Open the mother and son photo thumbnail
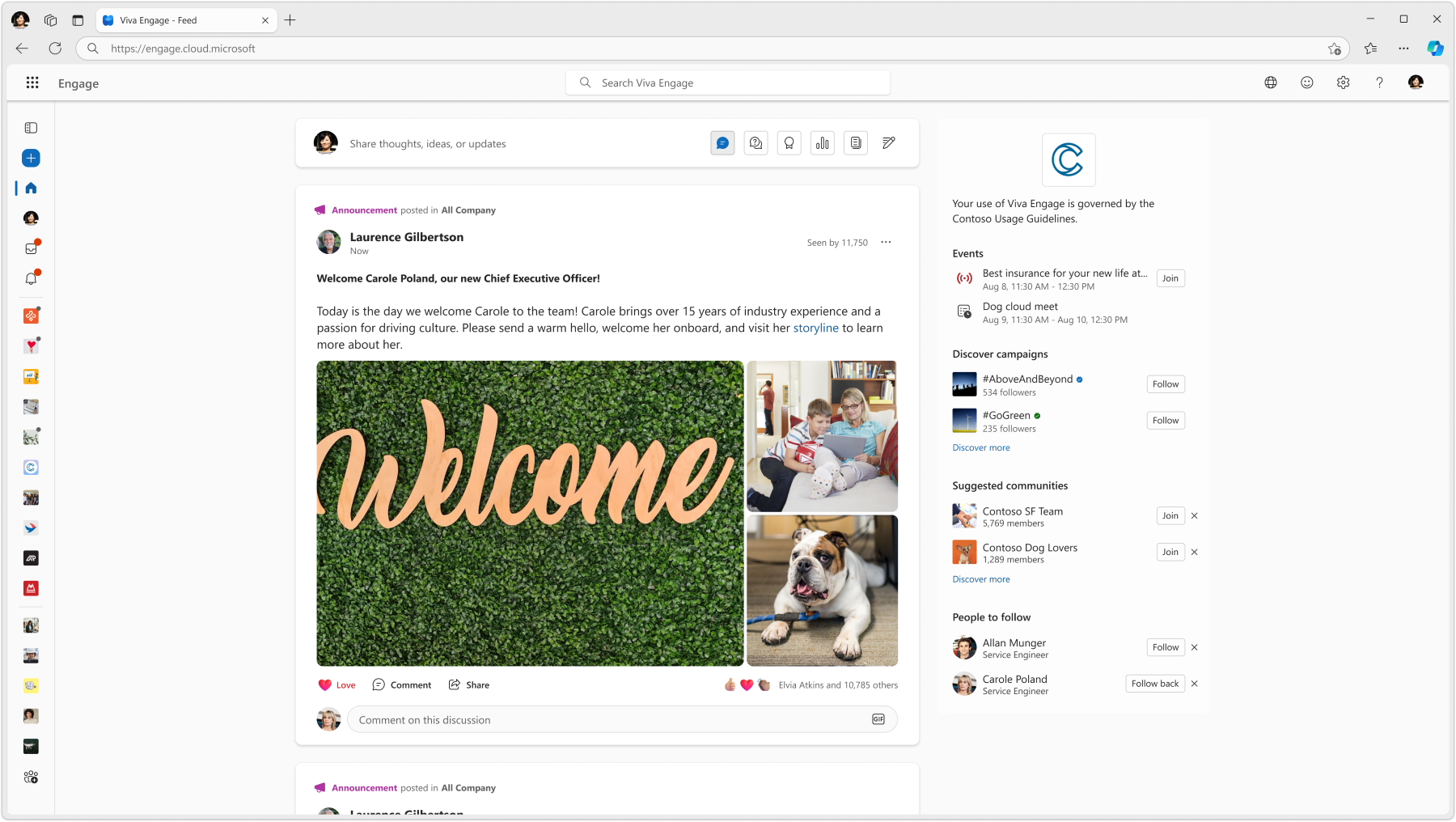The width and height of the screenshot is (1456, 822). pyautogui.click(x=822, y=436)
